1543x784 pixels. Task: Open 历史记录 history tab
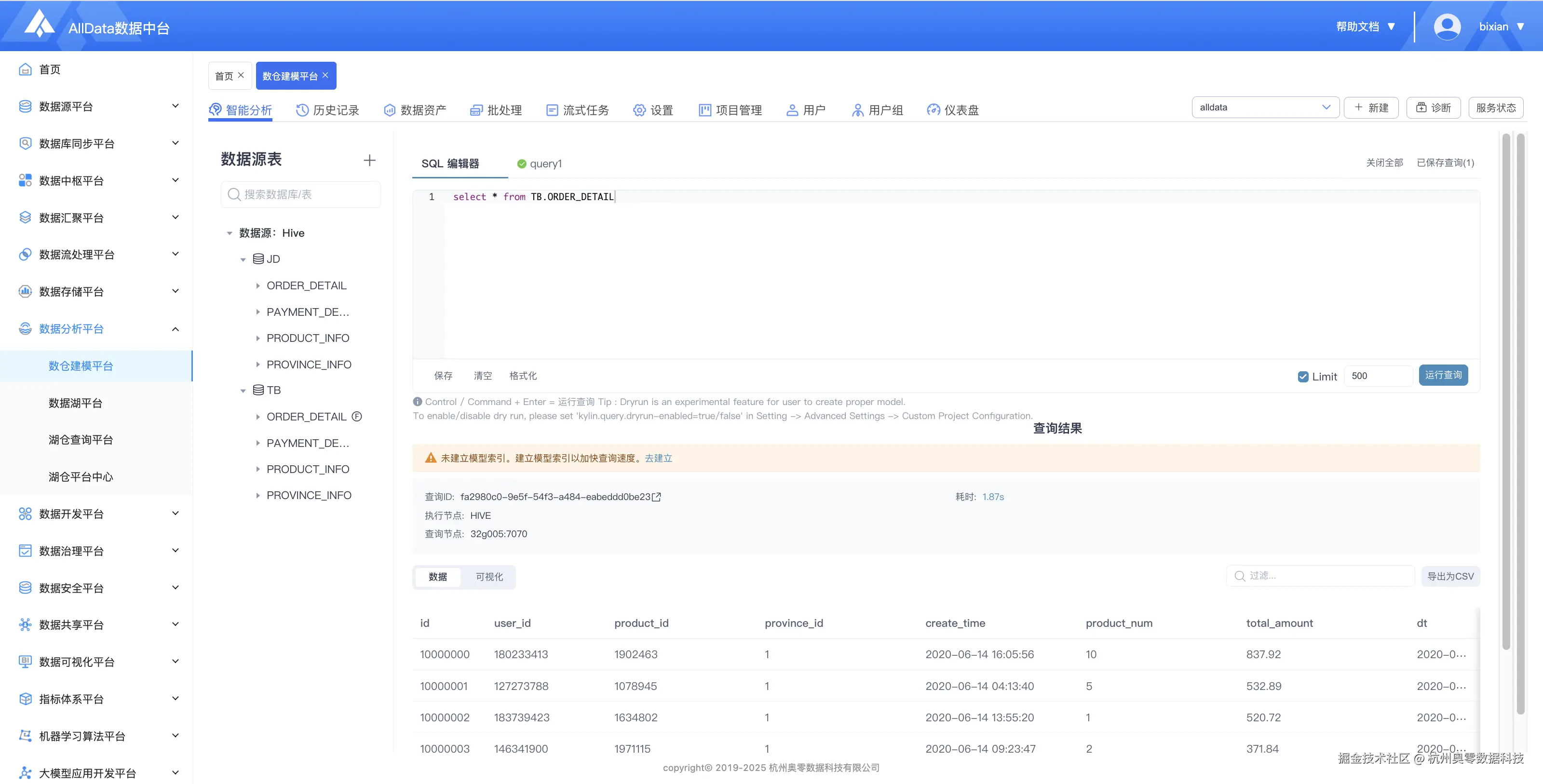point(328,110)
